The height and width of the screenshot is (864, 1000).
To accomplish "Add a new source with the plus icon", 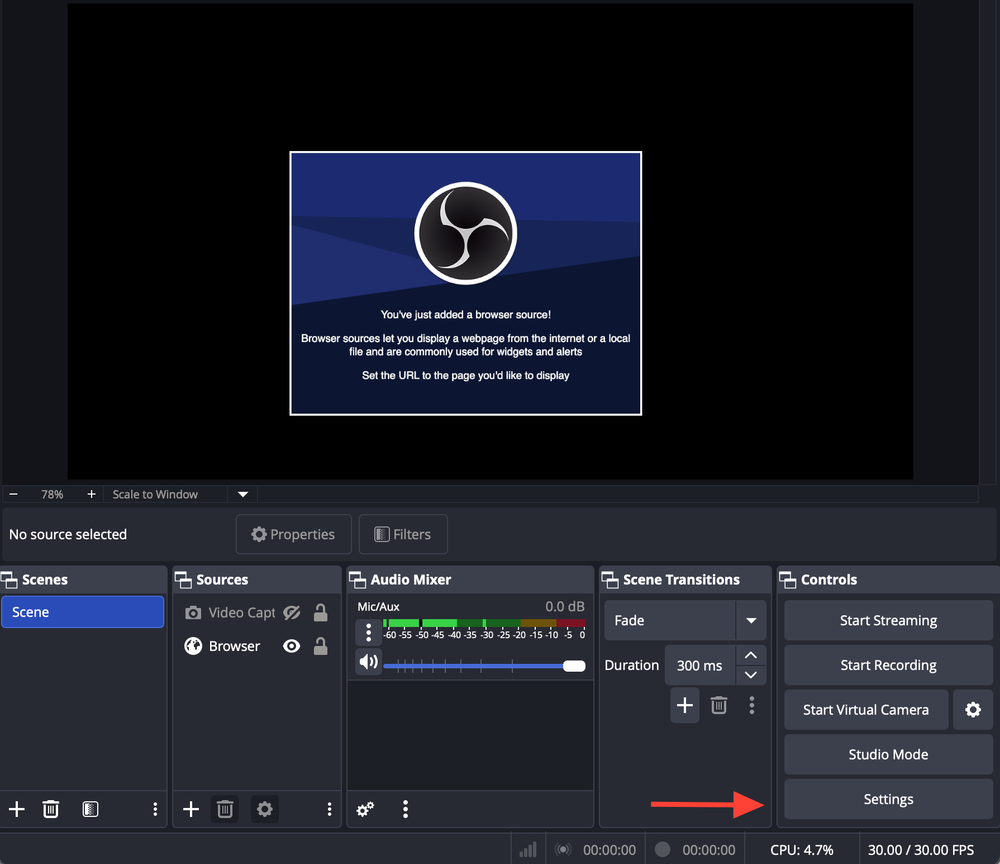I will 190,809.
